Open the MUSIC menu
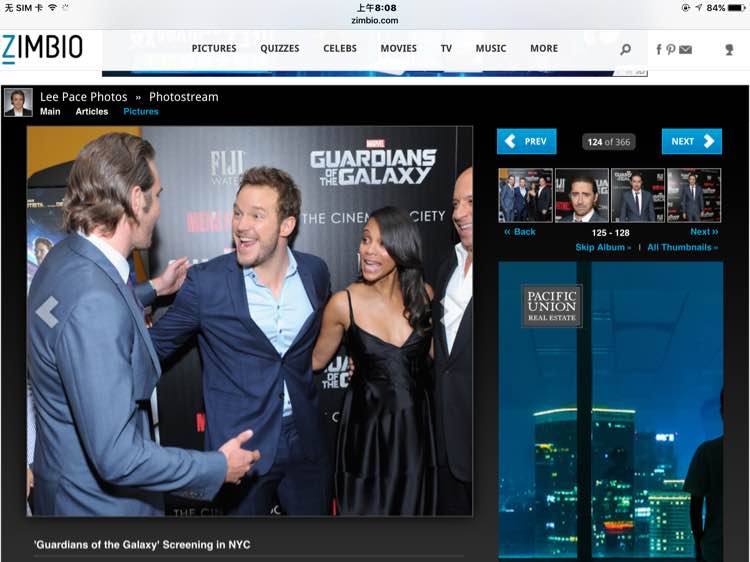 491,48
